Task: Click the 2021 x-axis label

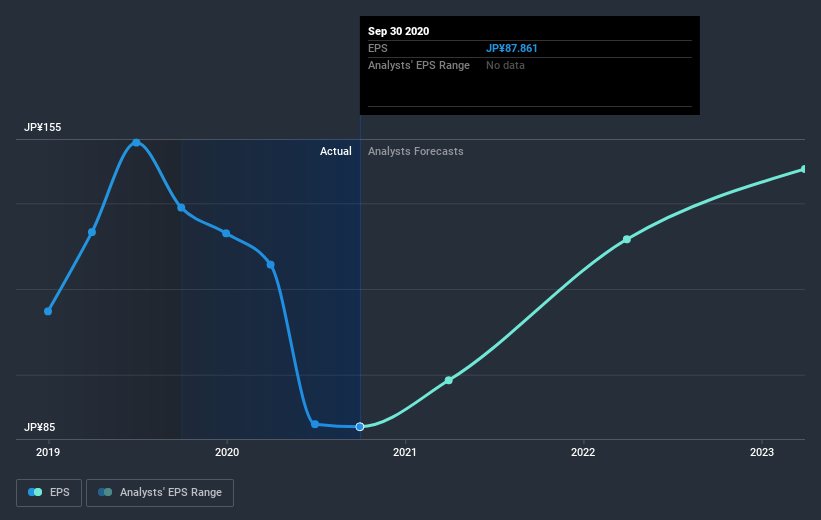Action: coord(405,452)
